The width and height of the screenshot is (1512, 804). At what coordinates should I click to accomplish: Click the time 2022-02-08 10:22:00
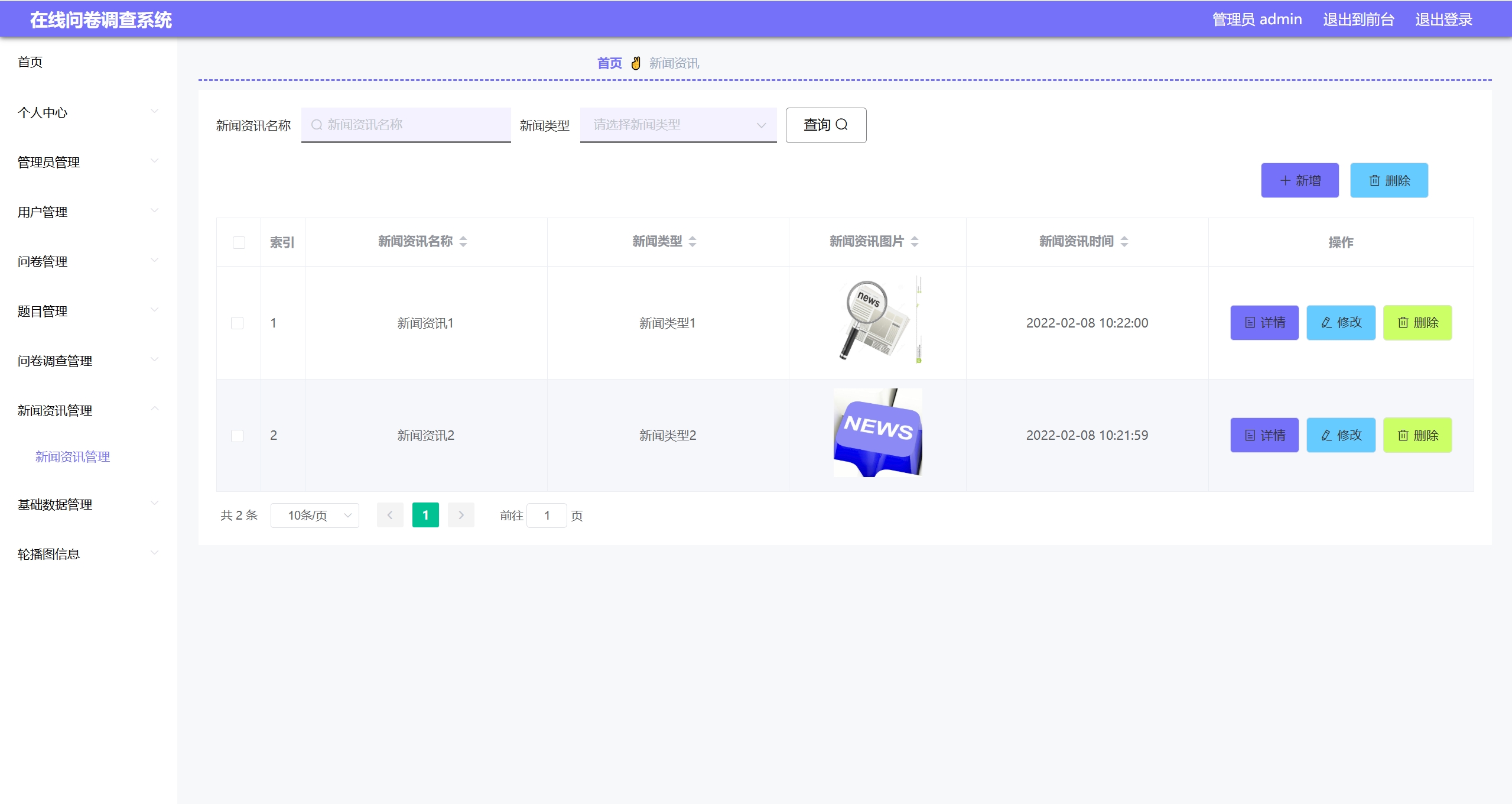[x=1087, y=323]
